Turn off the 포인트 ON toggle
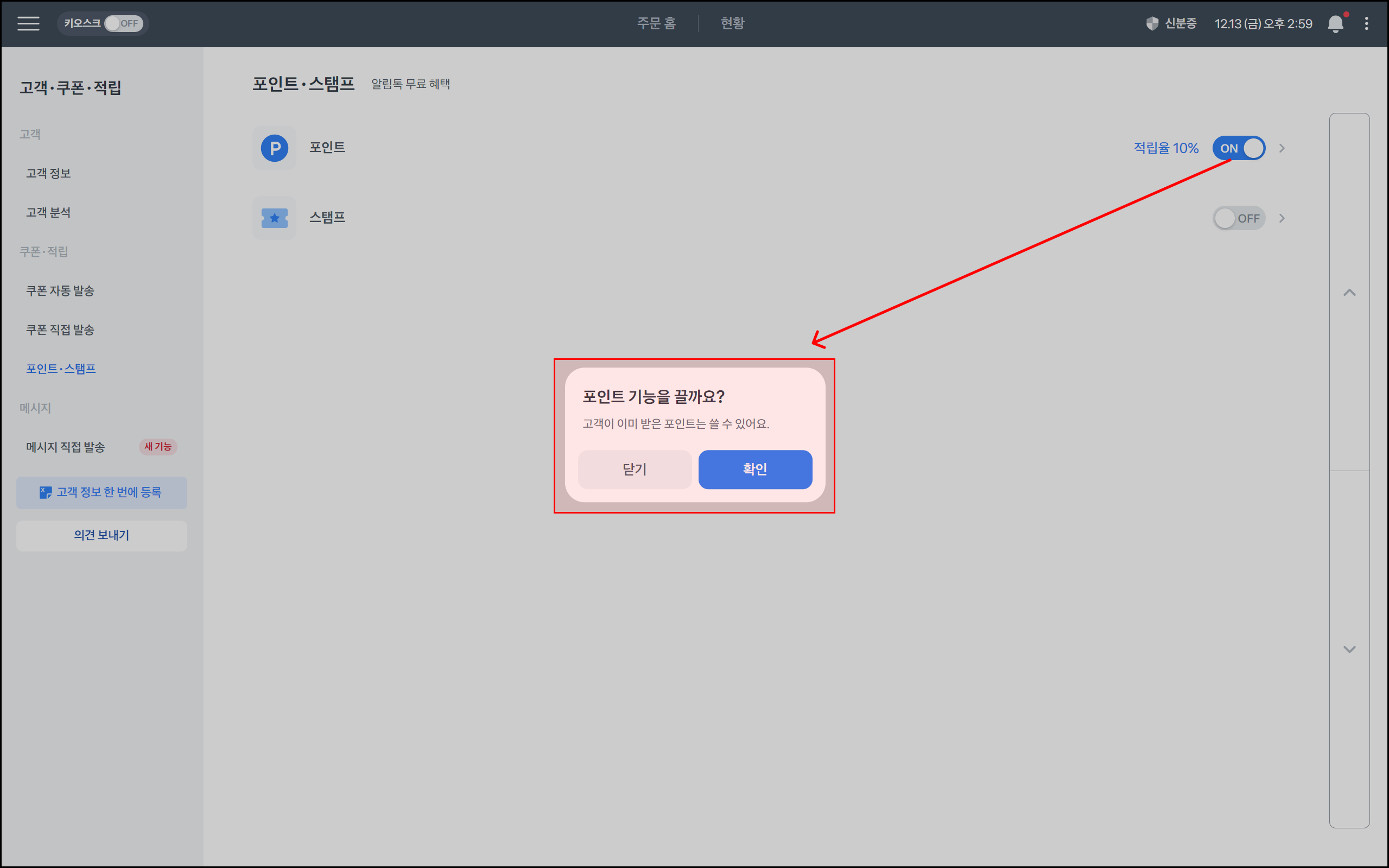 (x=1239, y=148)
